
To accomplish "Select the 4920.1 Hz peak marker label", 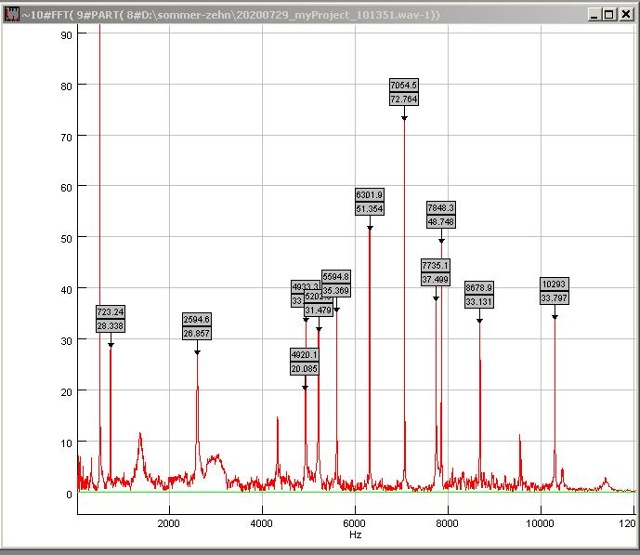I will click(x=304, y=362).
